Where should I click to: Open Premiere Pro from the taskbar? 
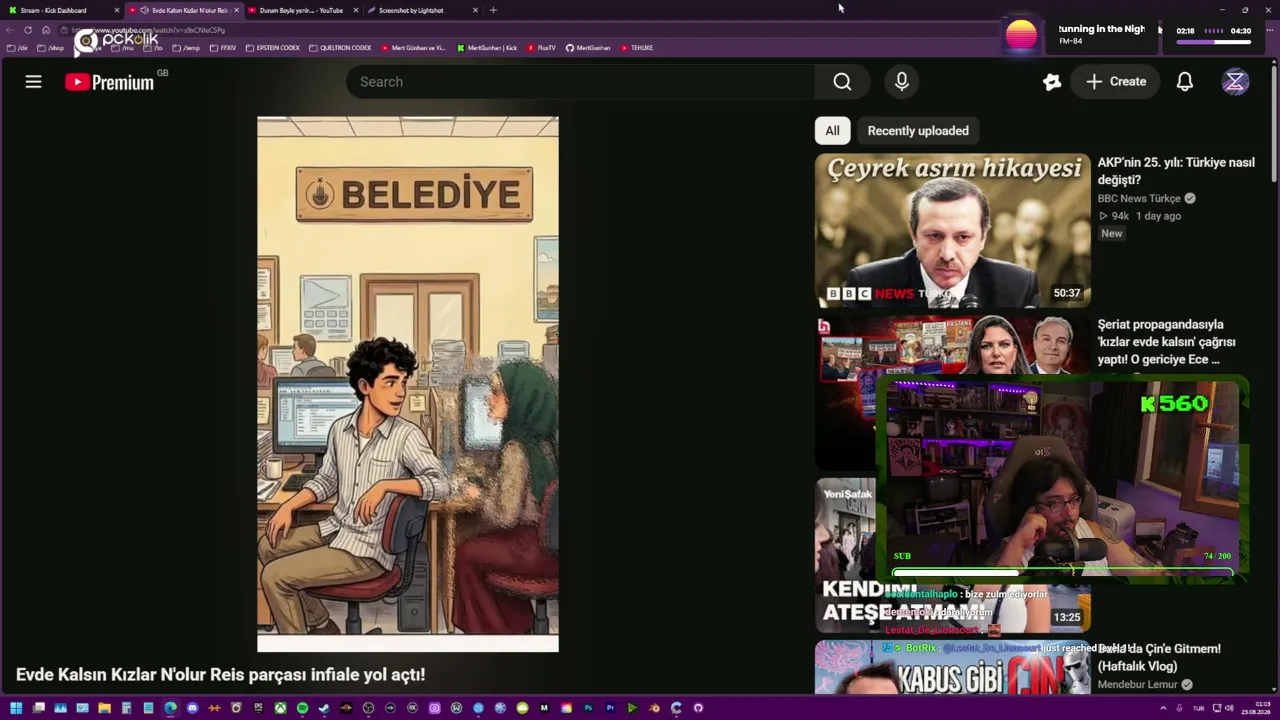tap(610, 708)
